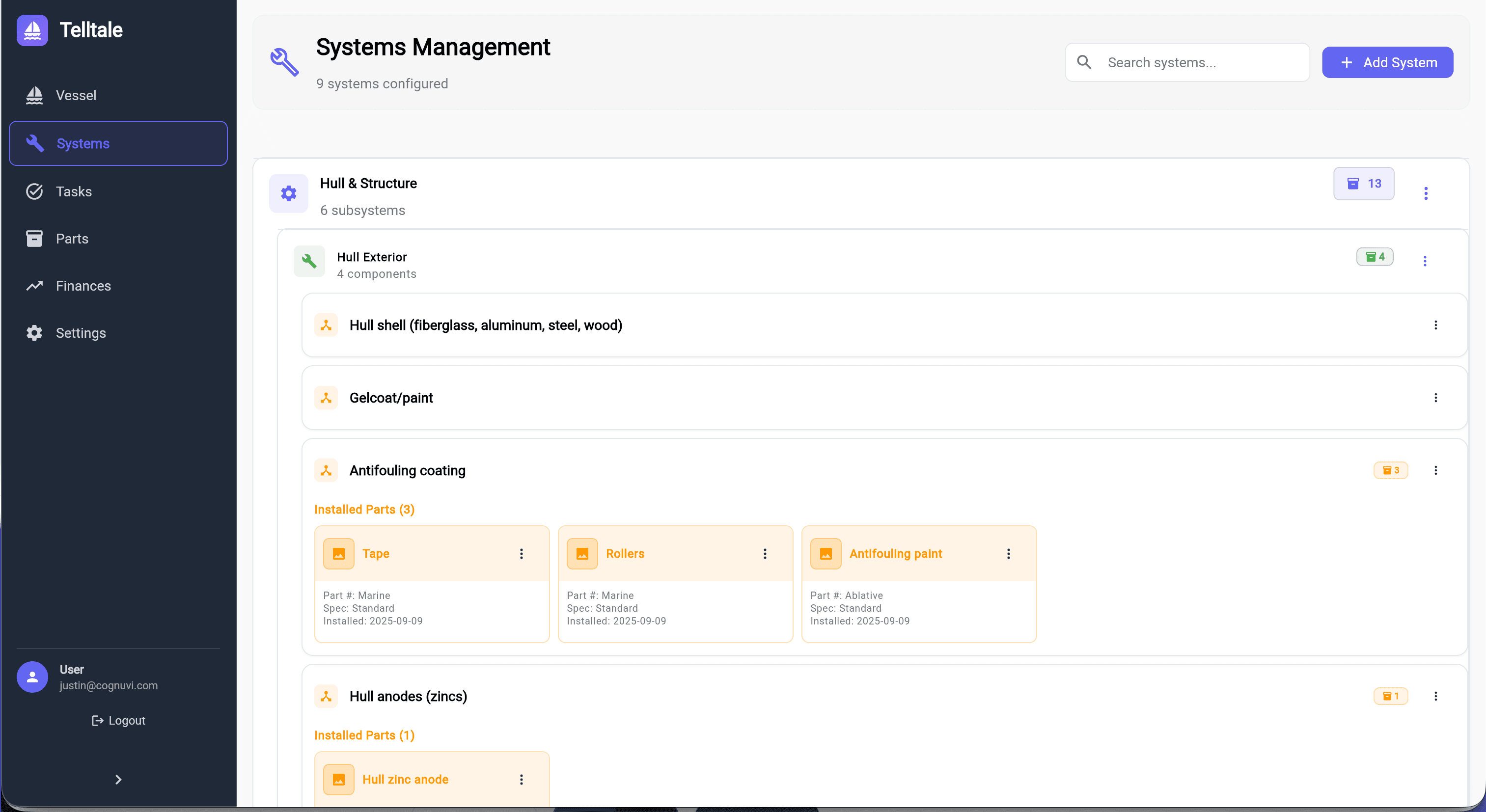Viewport: 1486px width, 812px height.
Task: Log out of the application
Action: [x=118, y=720]
